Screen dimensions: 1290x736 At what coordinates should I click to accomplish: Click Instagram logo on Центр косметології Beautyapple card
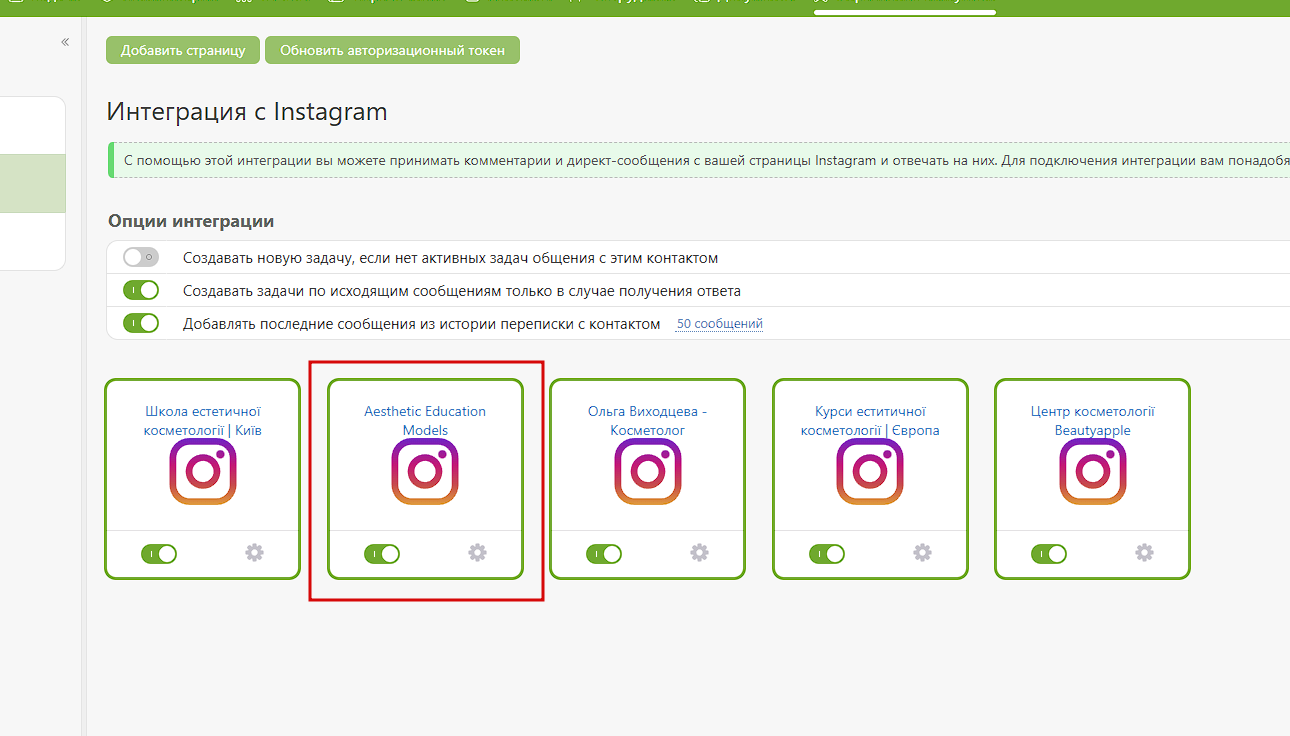click(x=1093, y=471)
